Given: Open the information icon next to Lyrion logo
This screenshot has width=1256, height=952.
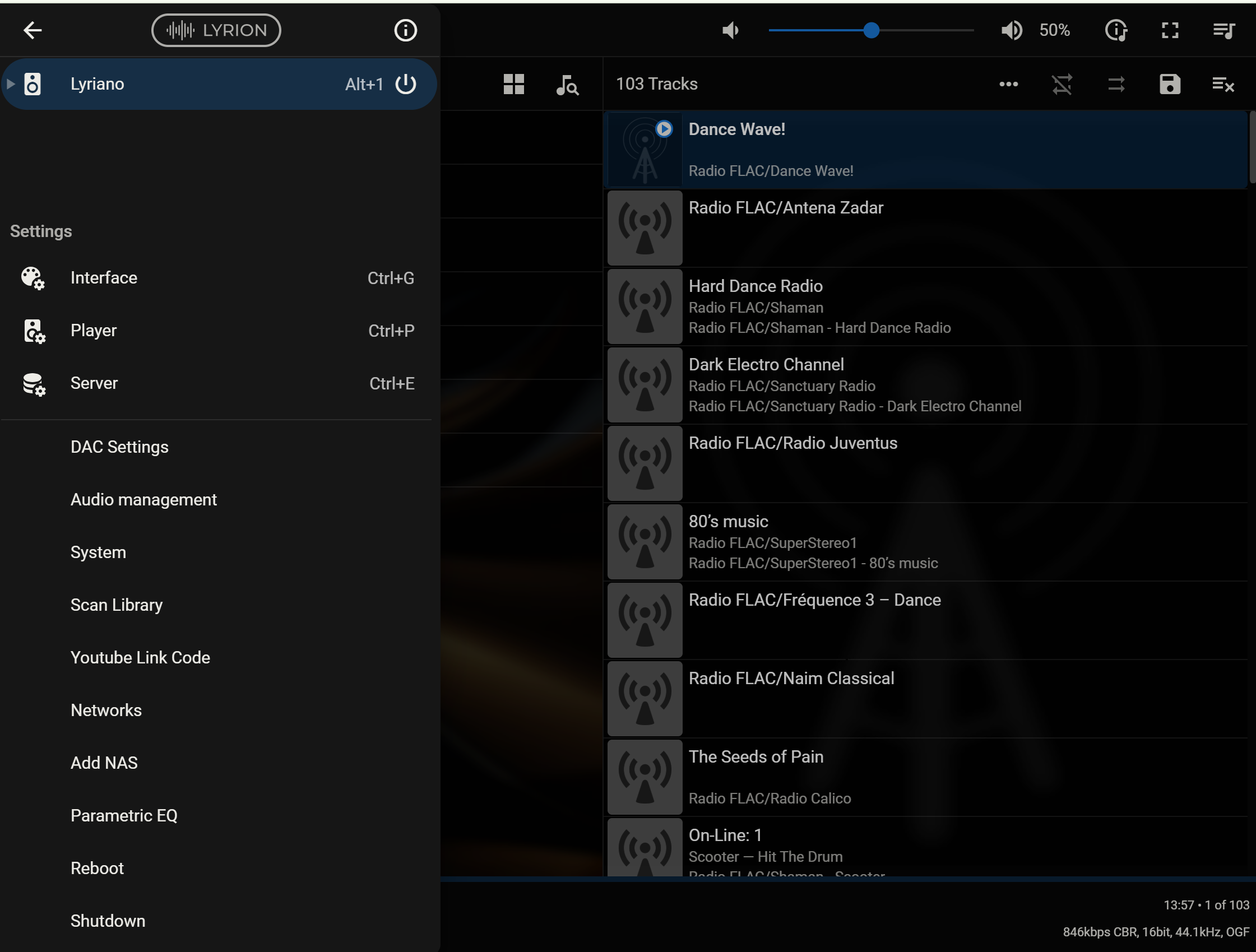Looking at the screenshot, I should click(x=405, y=30).
